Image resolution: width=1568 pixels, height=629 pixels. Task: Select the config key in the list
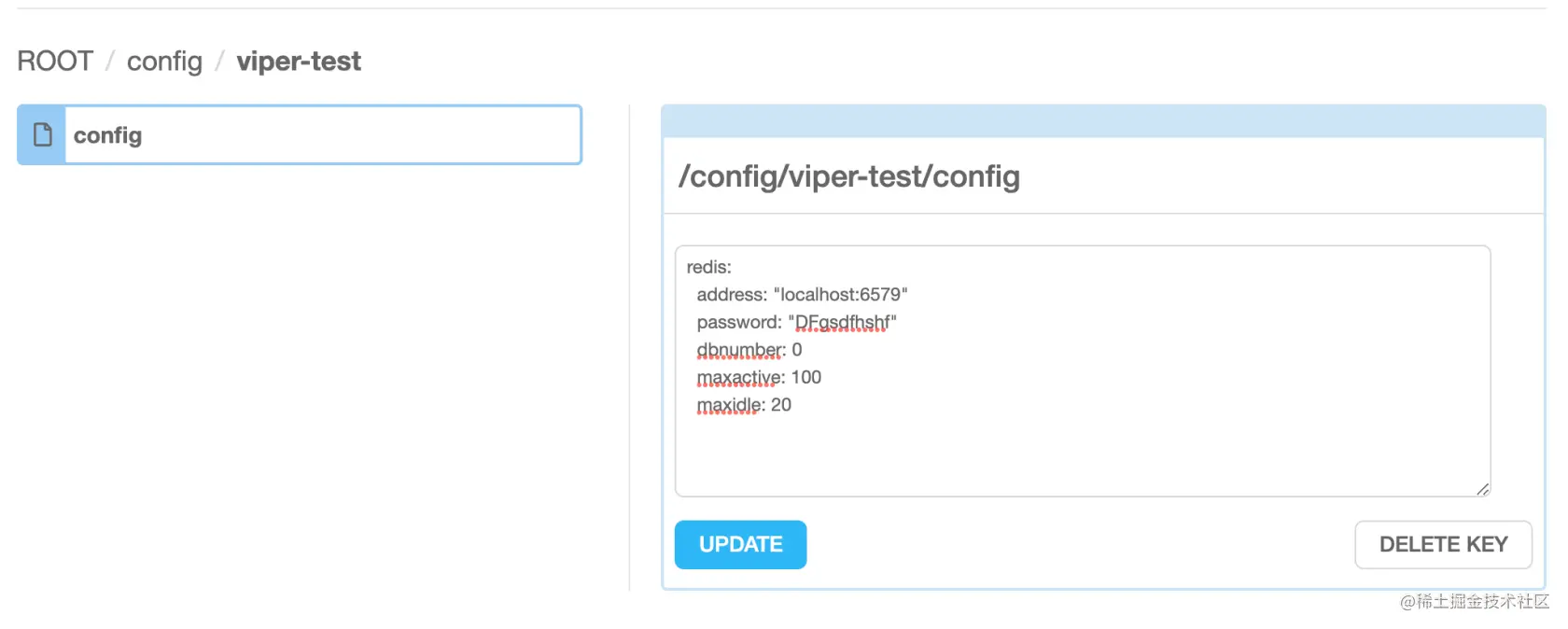[x=322, y=135]
